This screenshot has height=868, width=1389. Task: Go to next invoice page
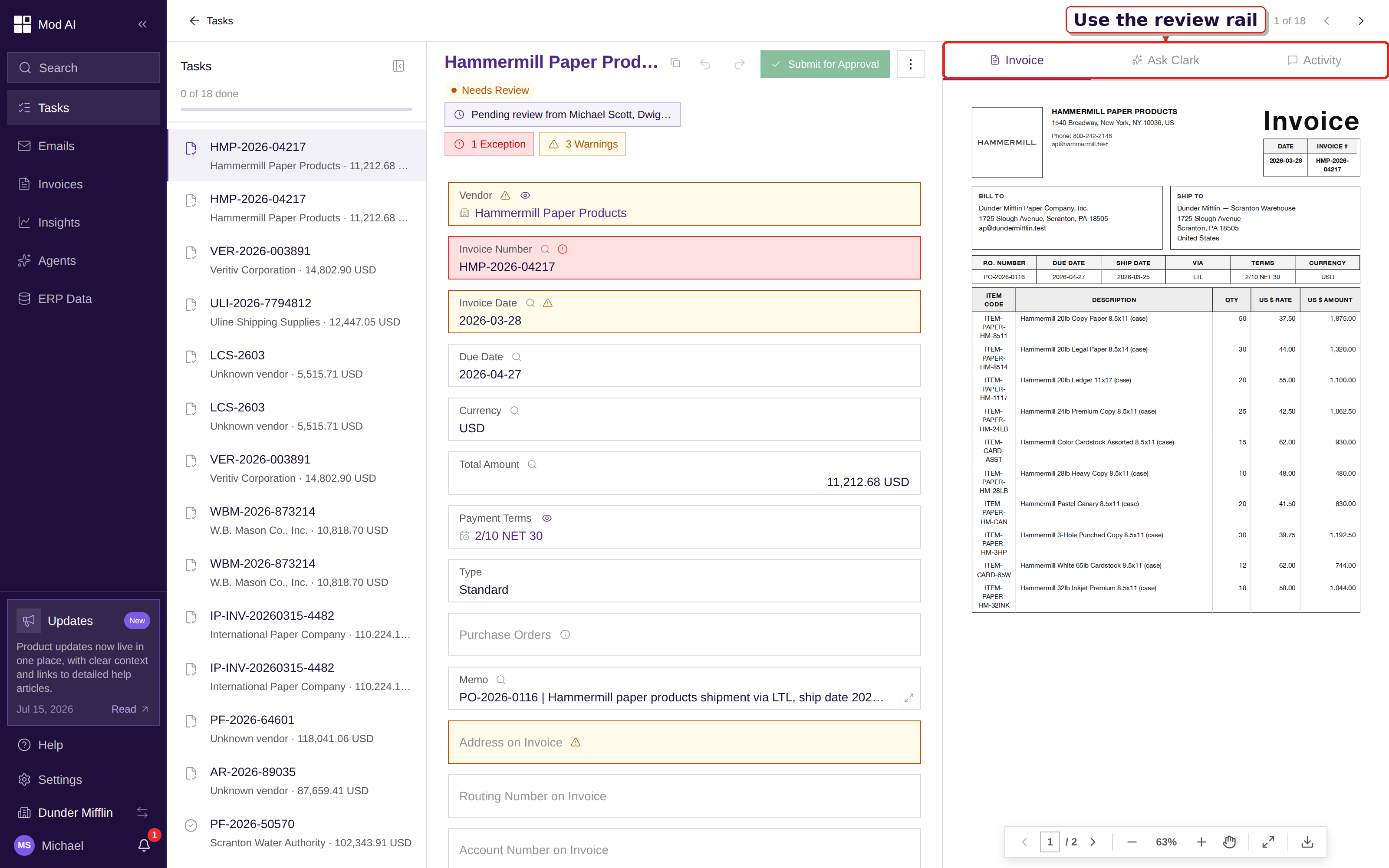[1093, 842]
